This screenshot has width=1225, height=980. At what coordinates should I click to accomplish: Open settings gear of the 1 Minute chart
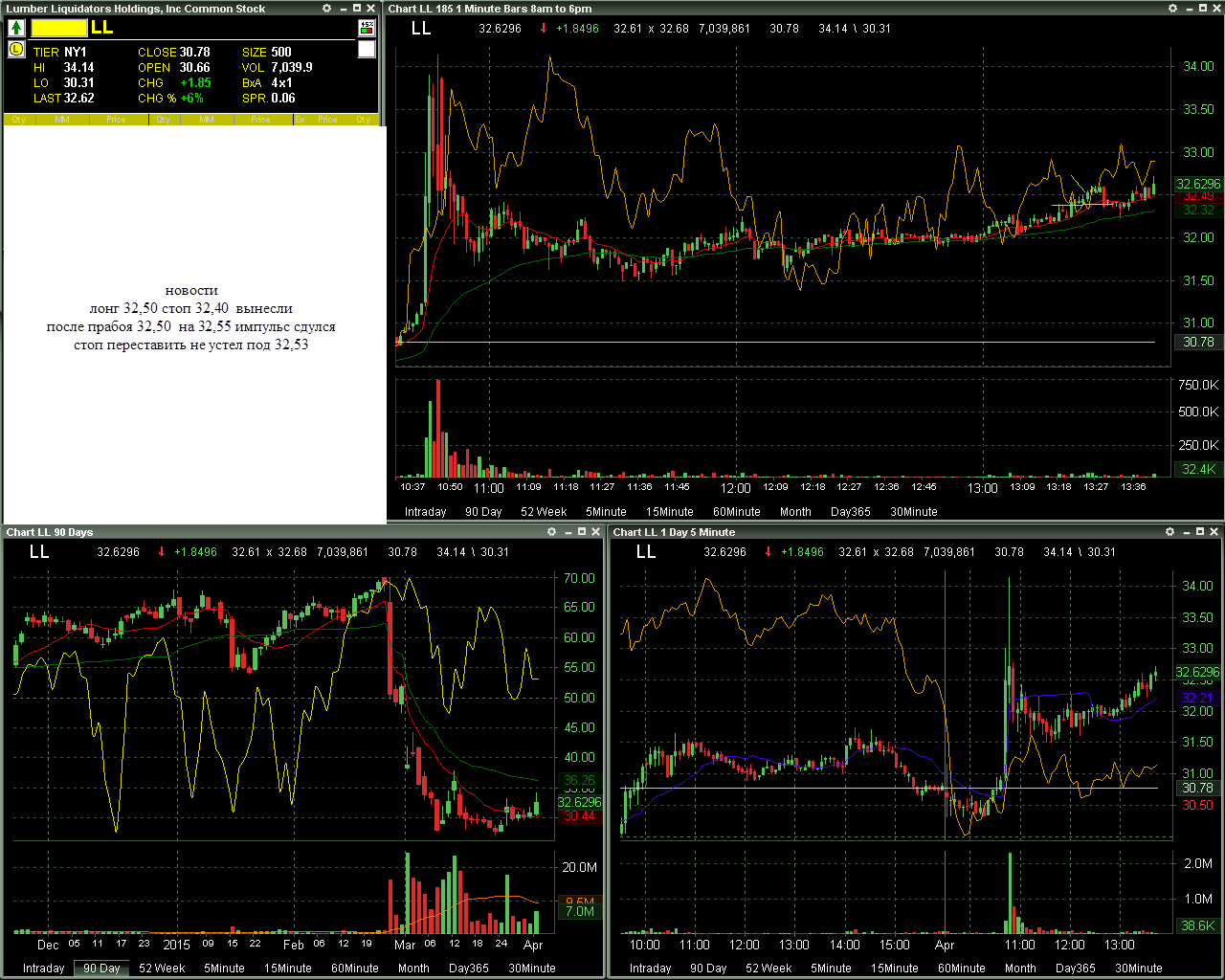[x=1172, y=9]
